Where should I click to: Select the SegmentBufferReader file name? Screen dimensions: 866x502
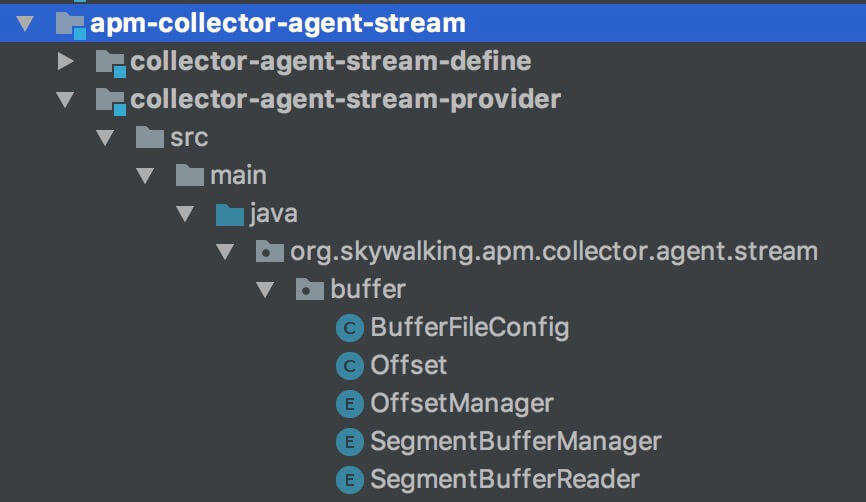coord(505,479)
